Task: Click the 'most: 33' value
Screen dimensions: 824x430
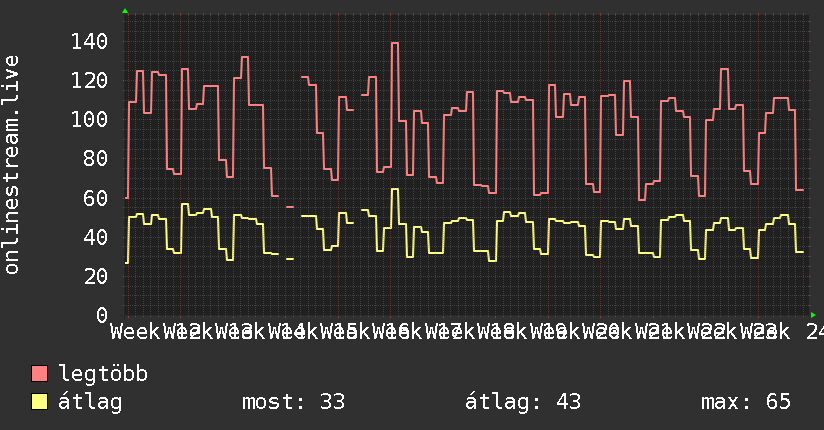Action: coord(293,402)
